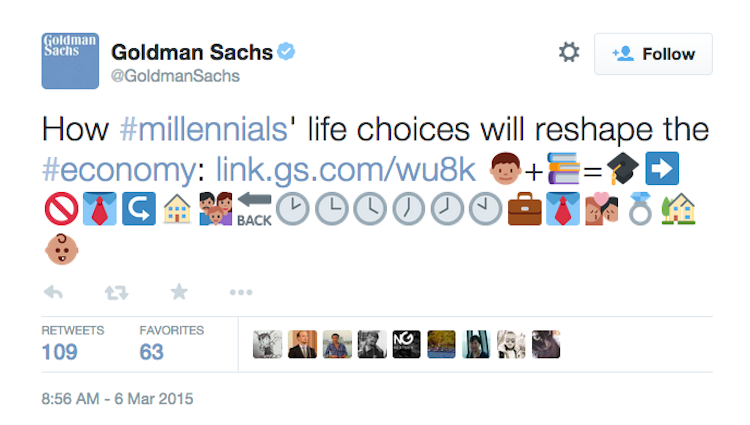Image resolution: width=750 pixels, height=425 pixels.
Task: Open the avatar of man in suit
Action: (x=302, y=344)
